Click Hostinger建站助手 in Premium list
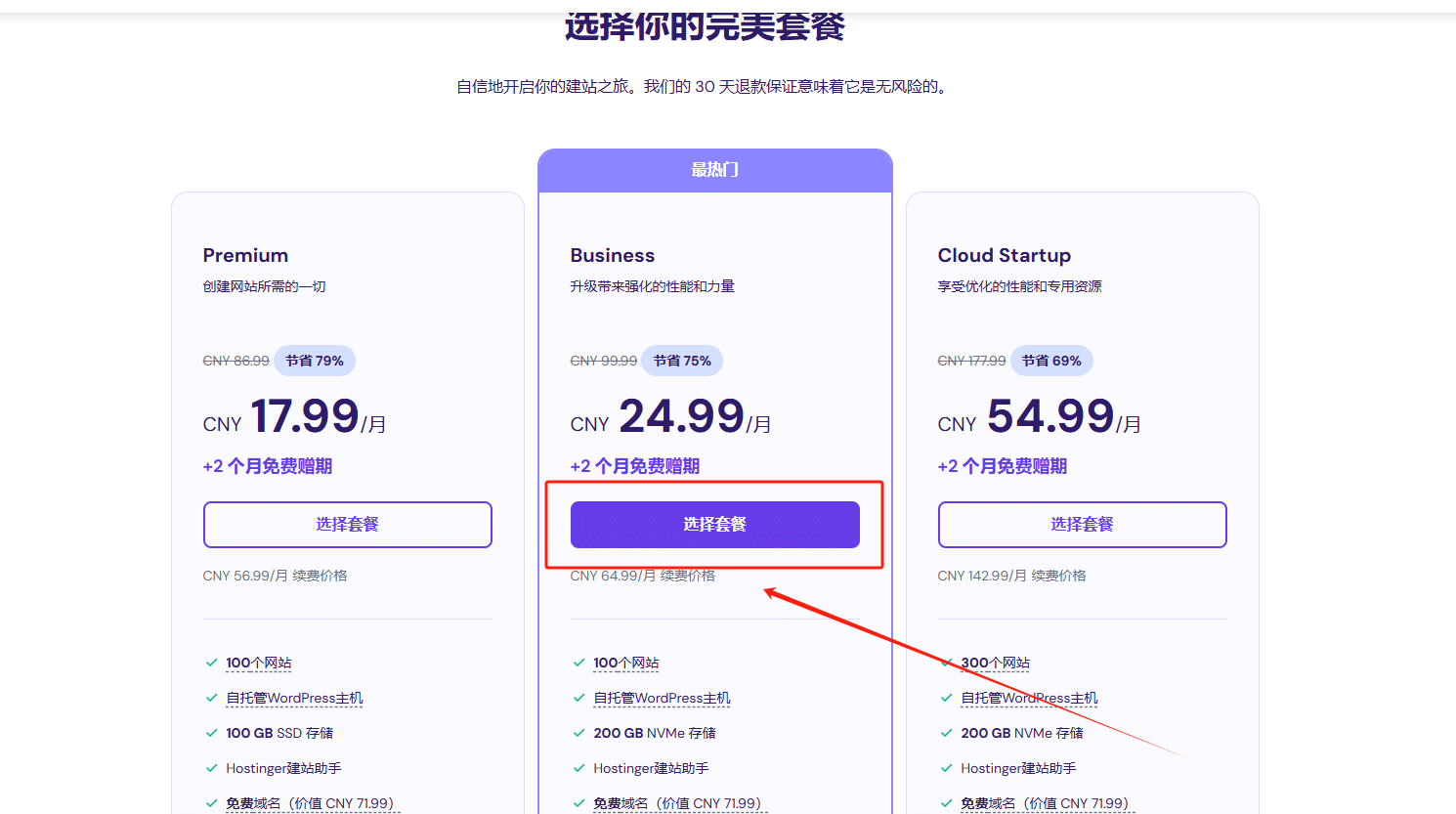Image resolution: width=1456 pixels, height=814 pixels. 283,768
